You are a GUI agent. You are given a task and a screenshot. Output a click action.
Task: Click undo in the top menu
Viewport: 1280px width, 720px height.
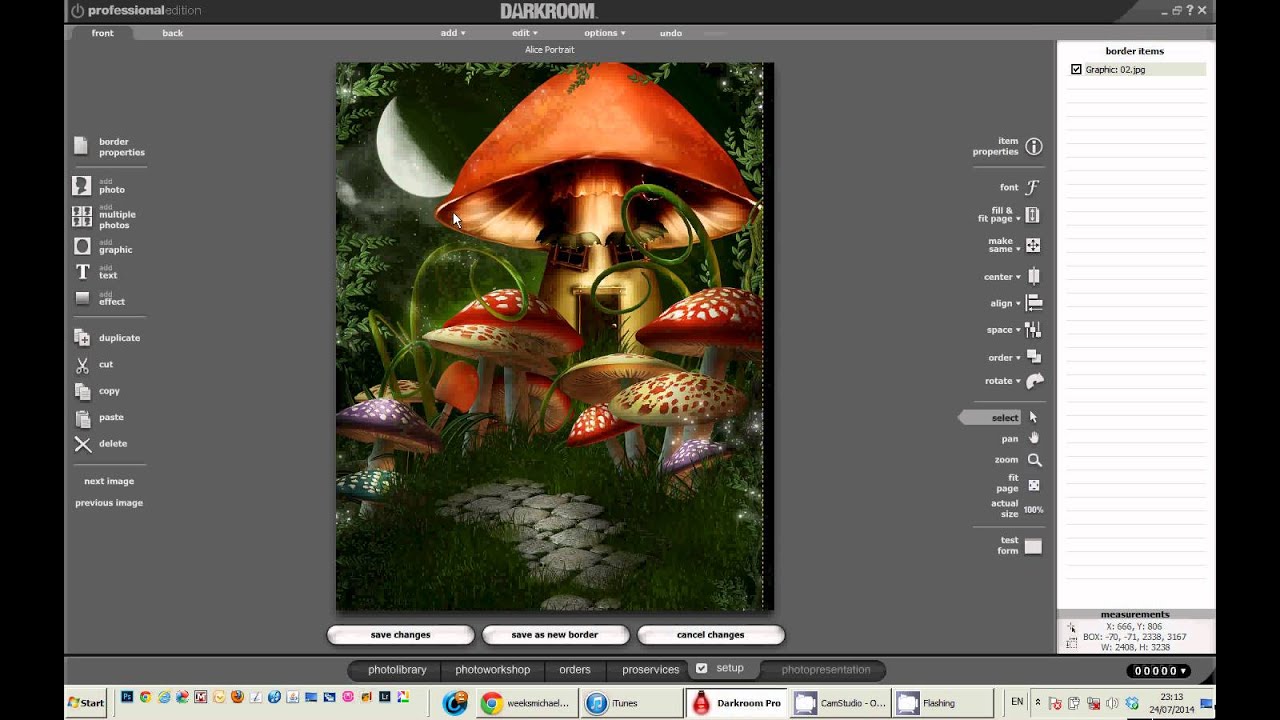pos(671,33)
